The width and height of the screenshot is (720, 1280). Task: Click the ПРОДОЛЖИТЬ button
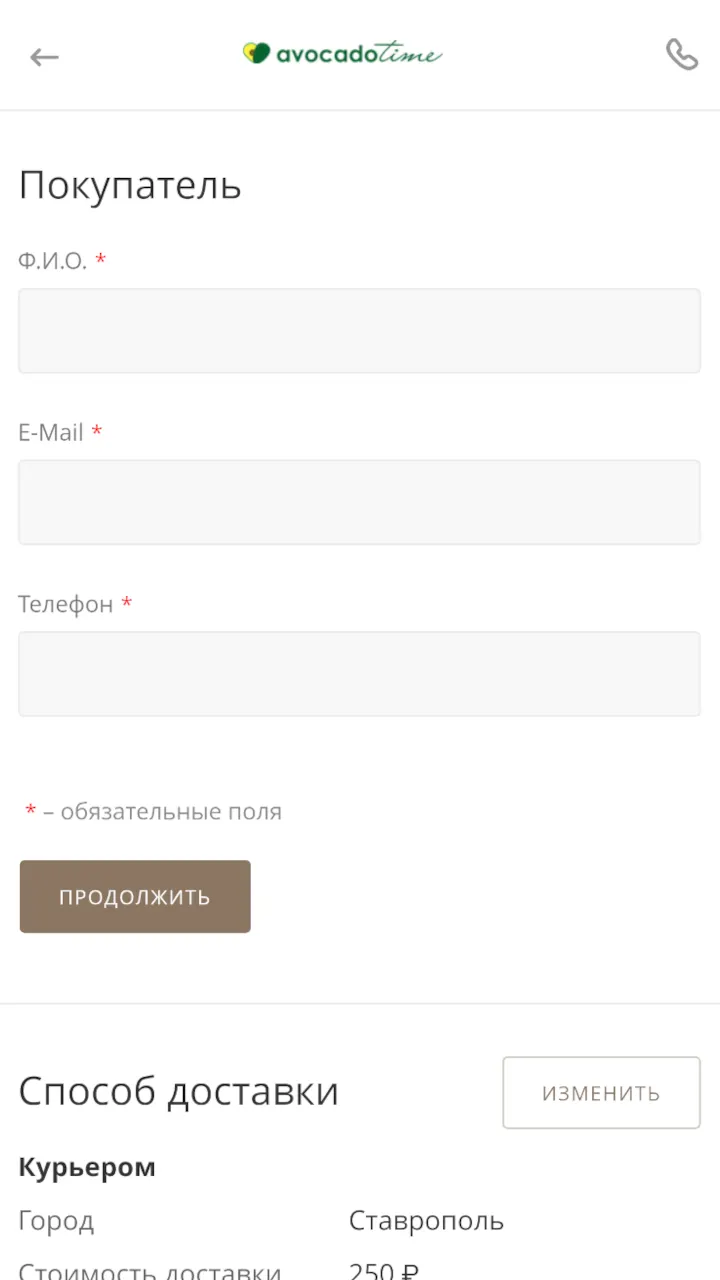click(x=135, y=896)
